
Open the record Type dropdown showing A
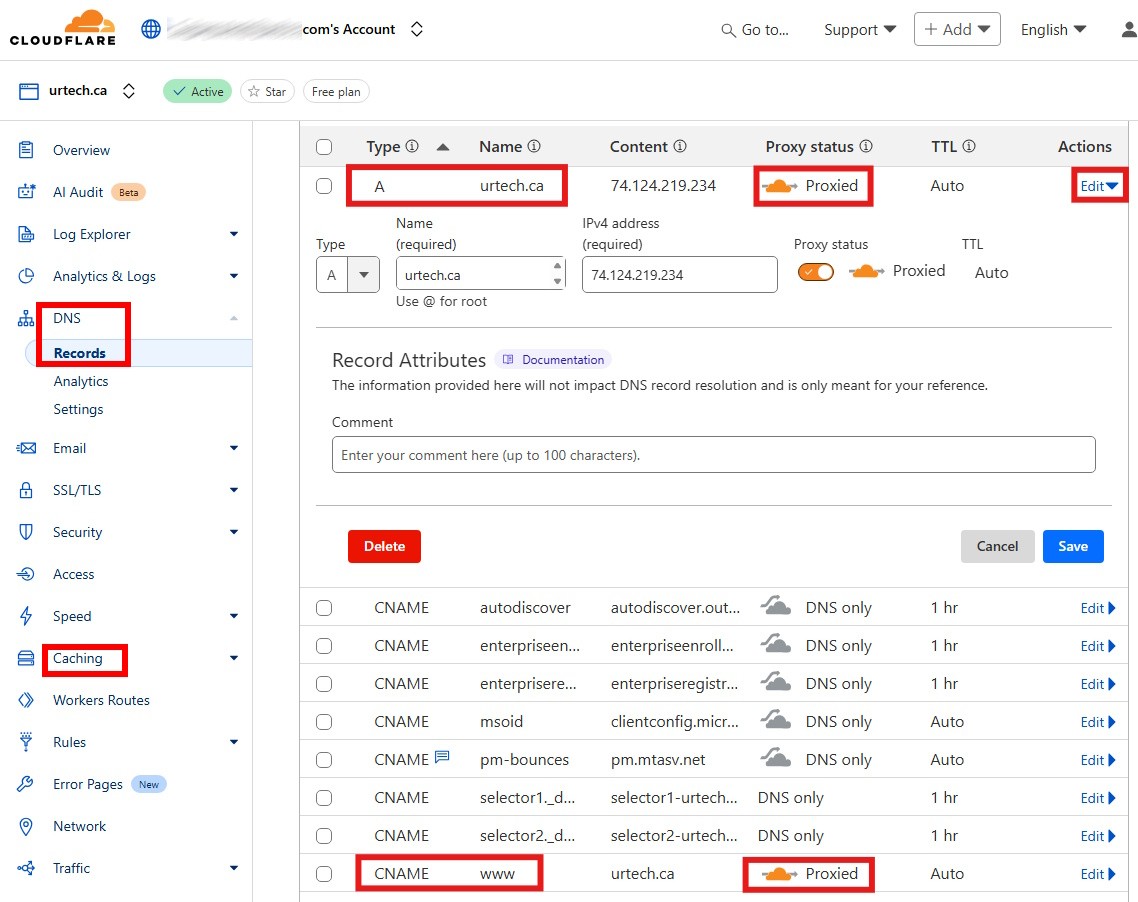coord(348,274)
